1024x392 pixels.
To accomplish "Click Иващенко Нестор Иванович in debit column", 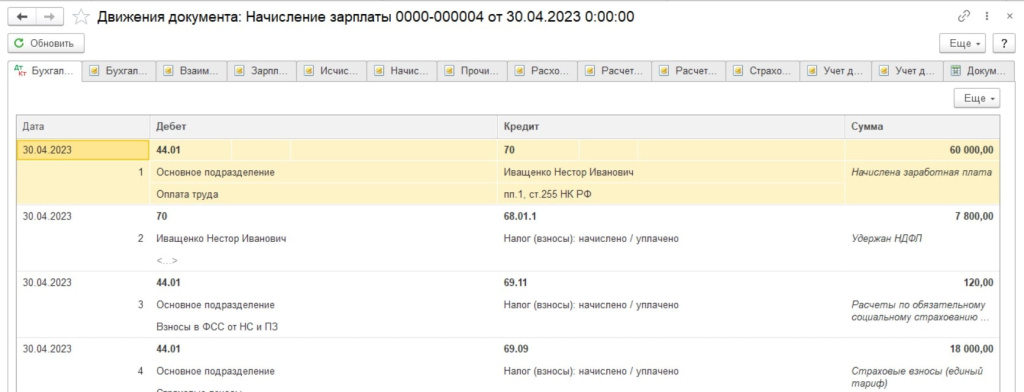I will click(221, 239).
